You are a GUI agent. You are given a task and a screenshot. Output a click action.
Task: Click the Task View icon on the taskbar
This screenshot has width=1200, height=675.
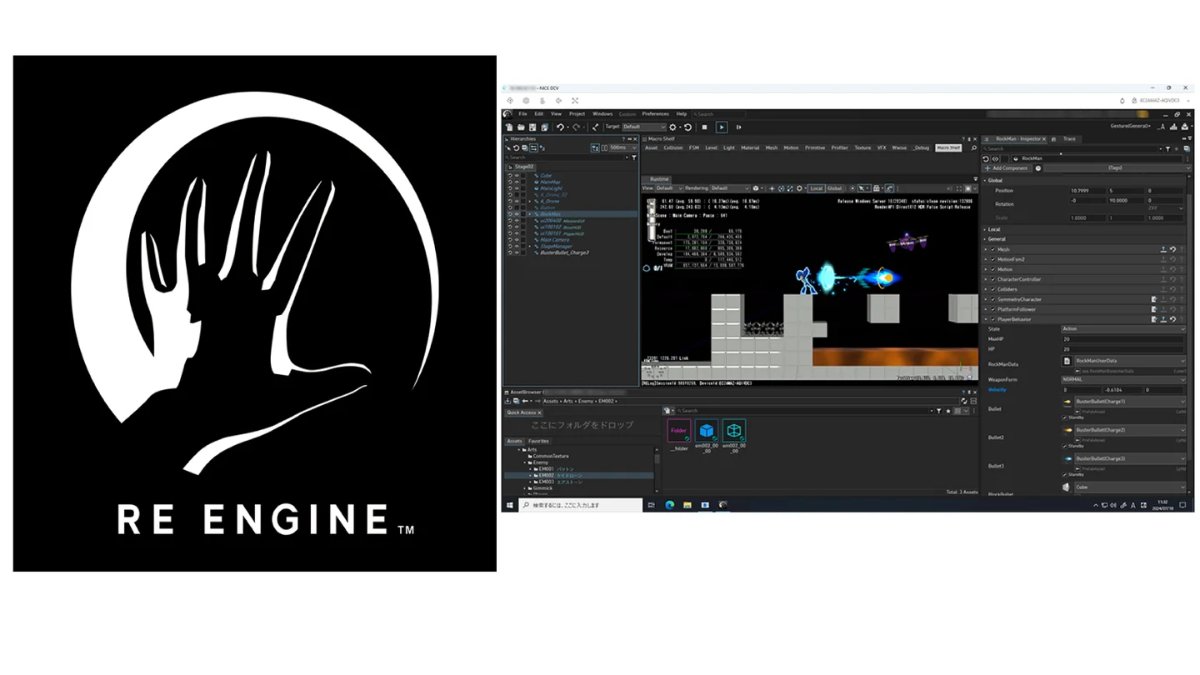point(651,505)
